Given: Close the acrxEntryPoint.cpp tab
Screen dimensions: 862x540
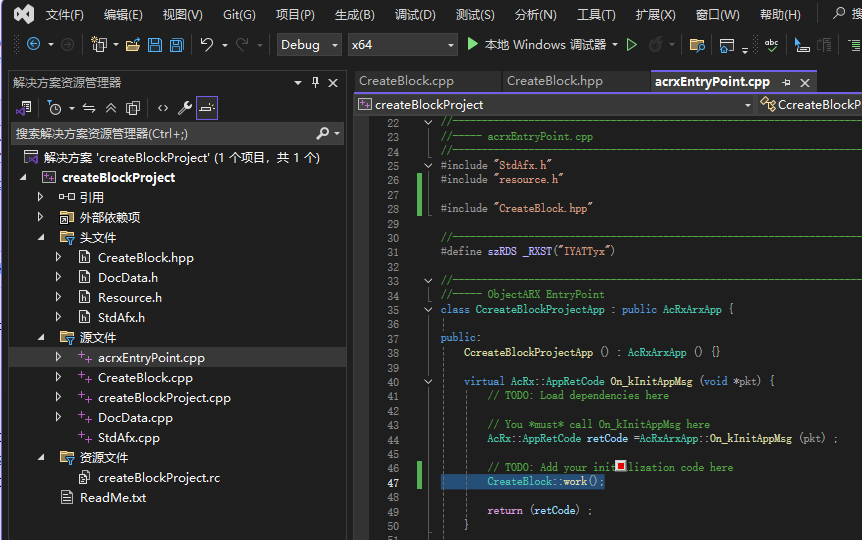Looking at the screenshot, I should pos(805,82).
